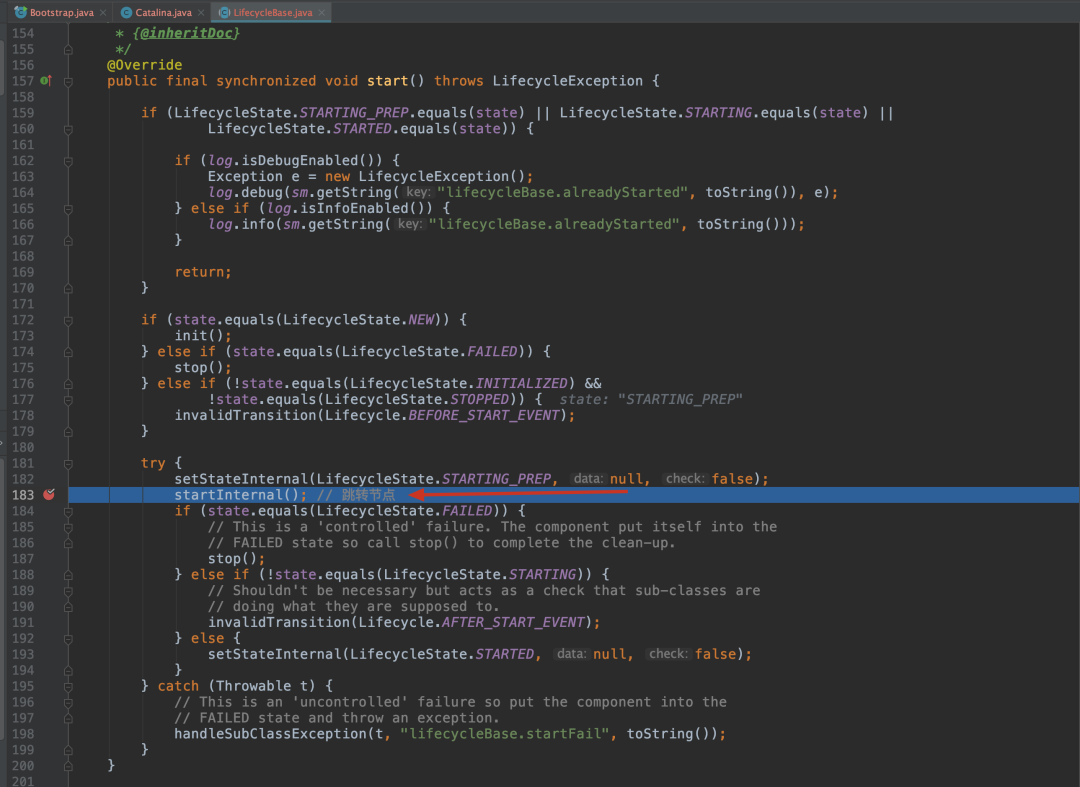Click the STARTED constant on line 193
Screen dimensions: 1080x787
(x=505, y=653)
